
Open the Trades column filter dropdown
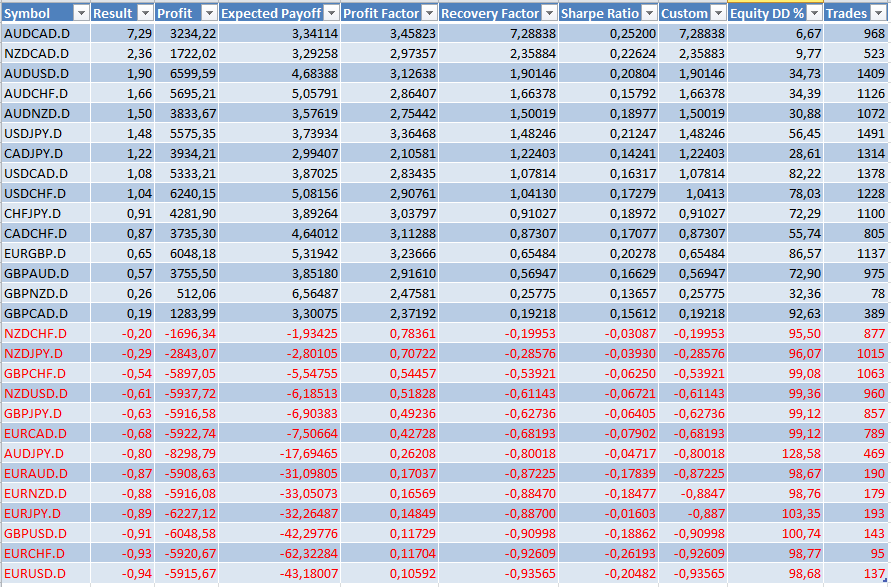click(878, 13)
